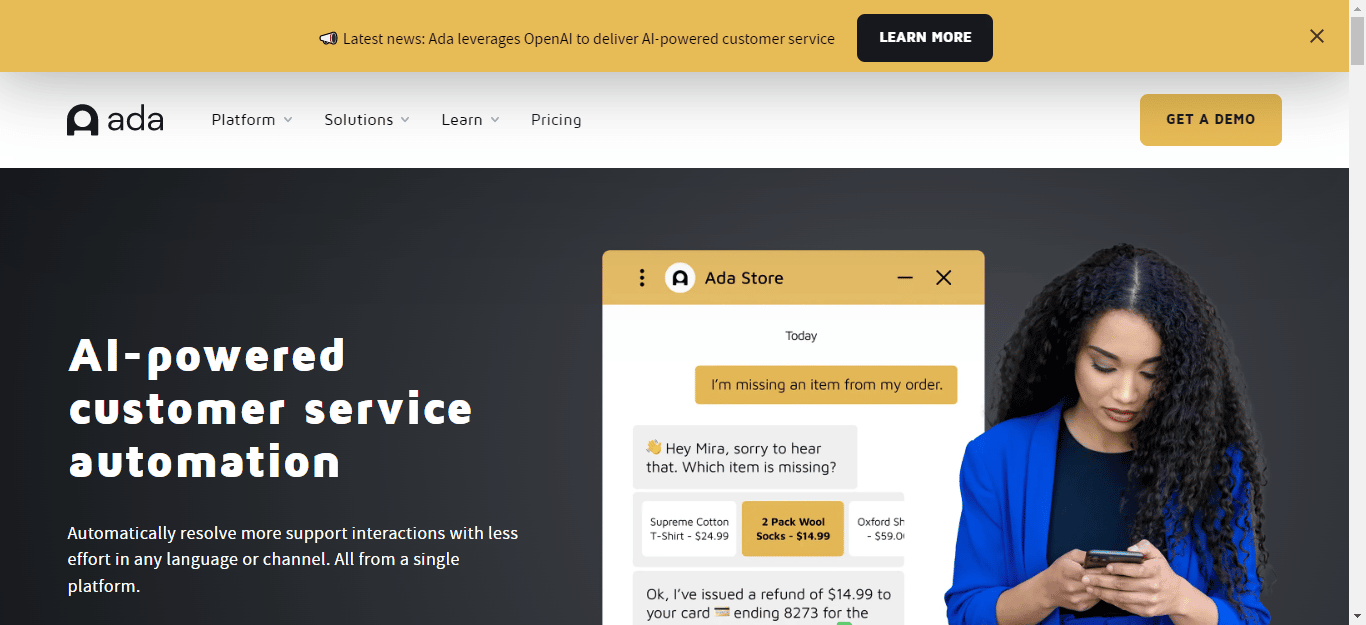The height and width of the screenshot is (625, 1366).
Task: Open the kebab menu in the Ada Store chat
Action: [x=642, y=277]
